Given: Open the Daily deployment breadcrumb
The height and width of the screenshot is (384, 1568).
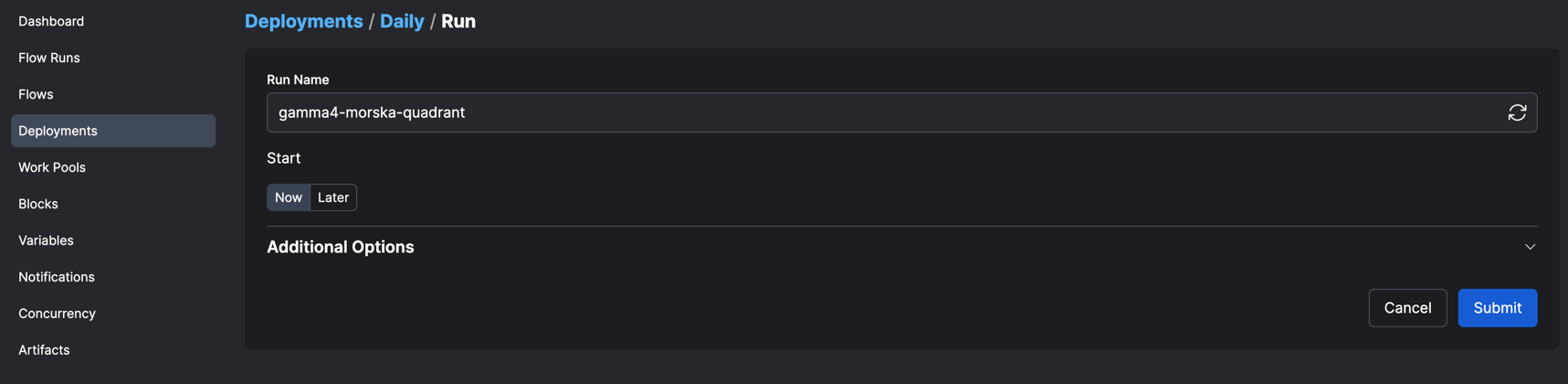Looking at the screenshot, I should 402,21.
